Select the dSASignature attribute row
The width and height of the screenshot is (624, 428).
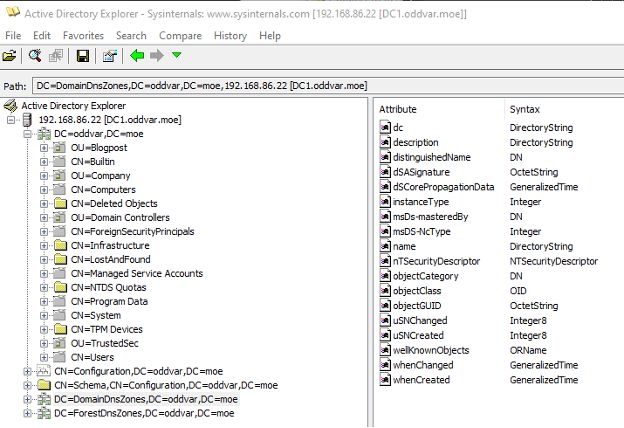coord(421,172)
